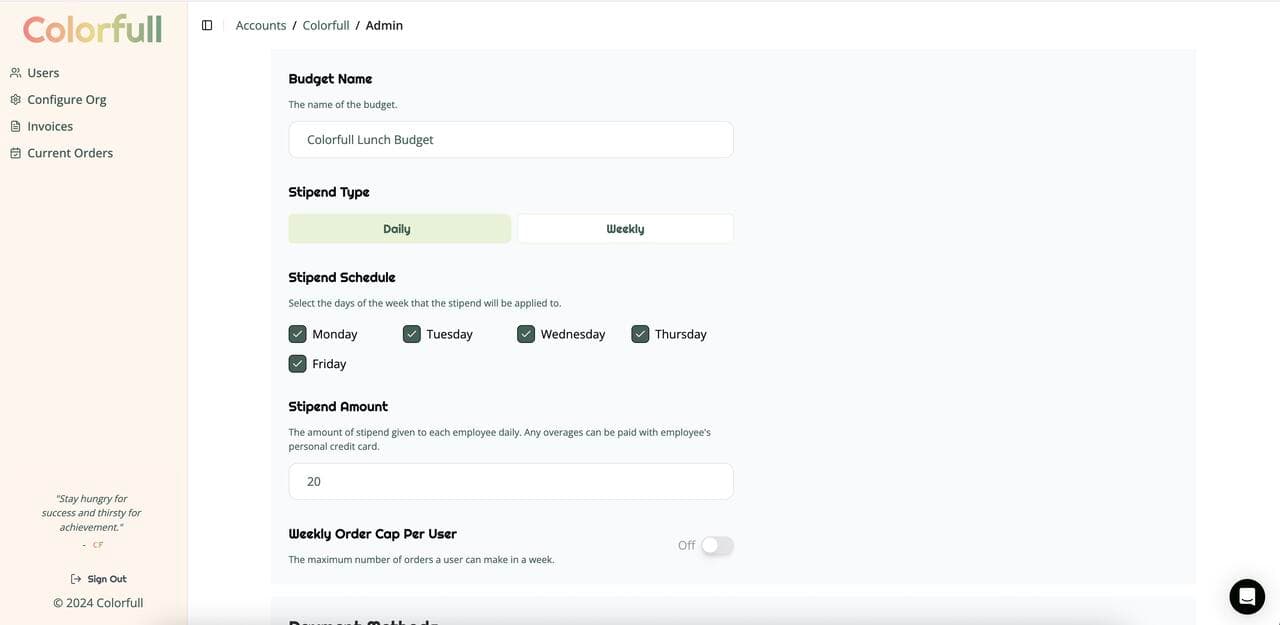The height and width of the screenshot is (625, 1280).
Task: Click the Sign Out arrow icon
Action: 75,578
